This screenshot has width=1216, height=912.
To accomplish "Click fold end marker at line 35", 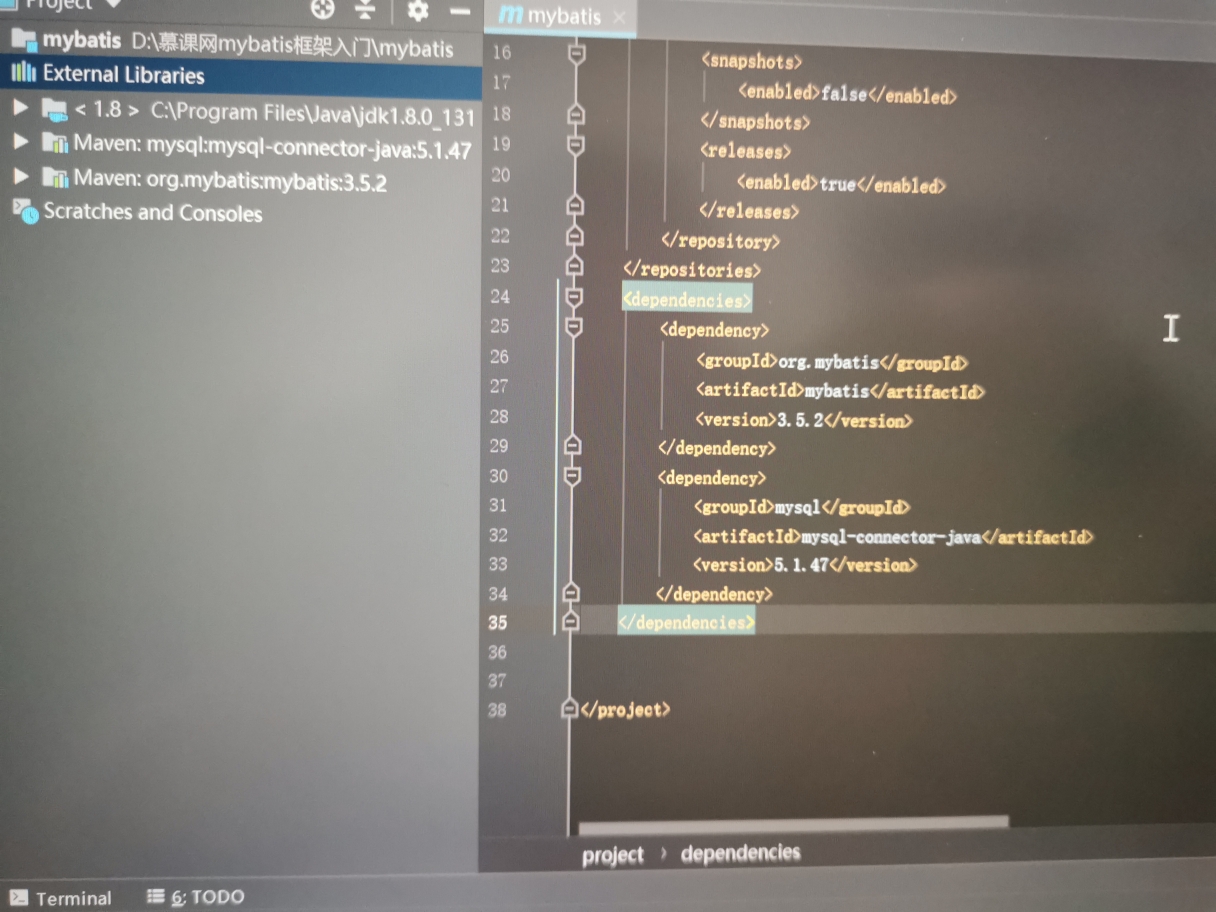I will coord(570,621).
